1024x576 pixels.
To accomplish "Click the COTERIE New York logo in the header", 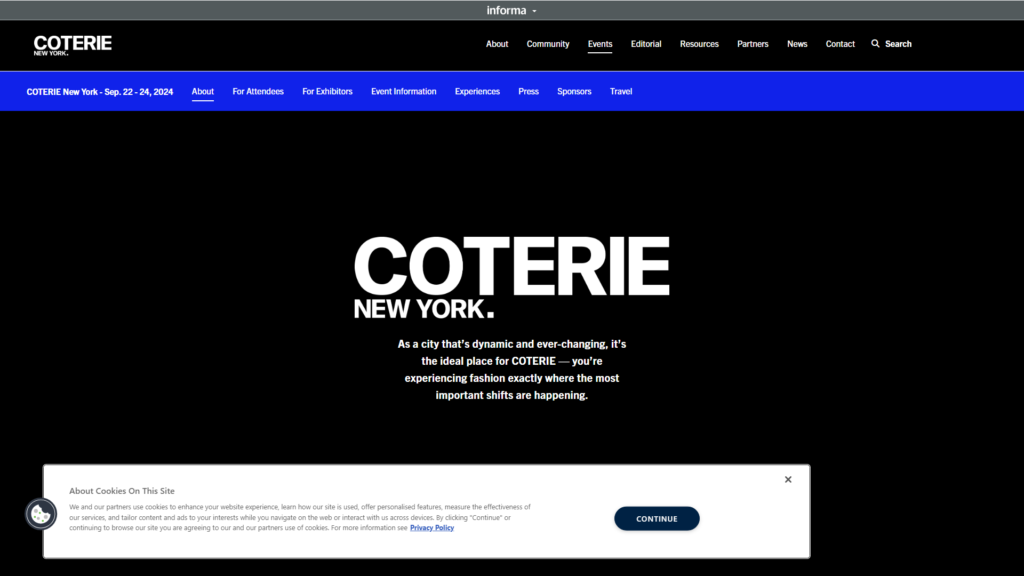I will click(x=72, y=45).
